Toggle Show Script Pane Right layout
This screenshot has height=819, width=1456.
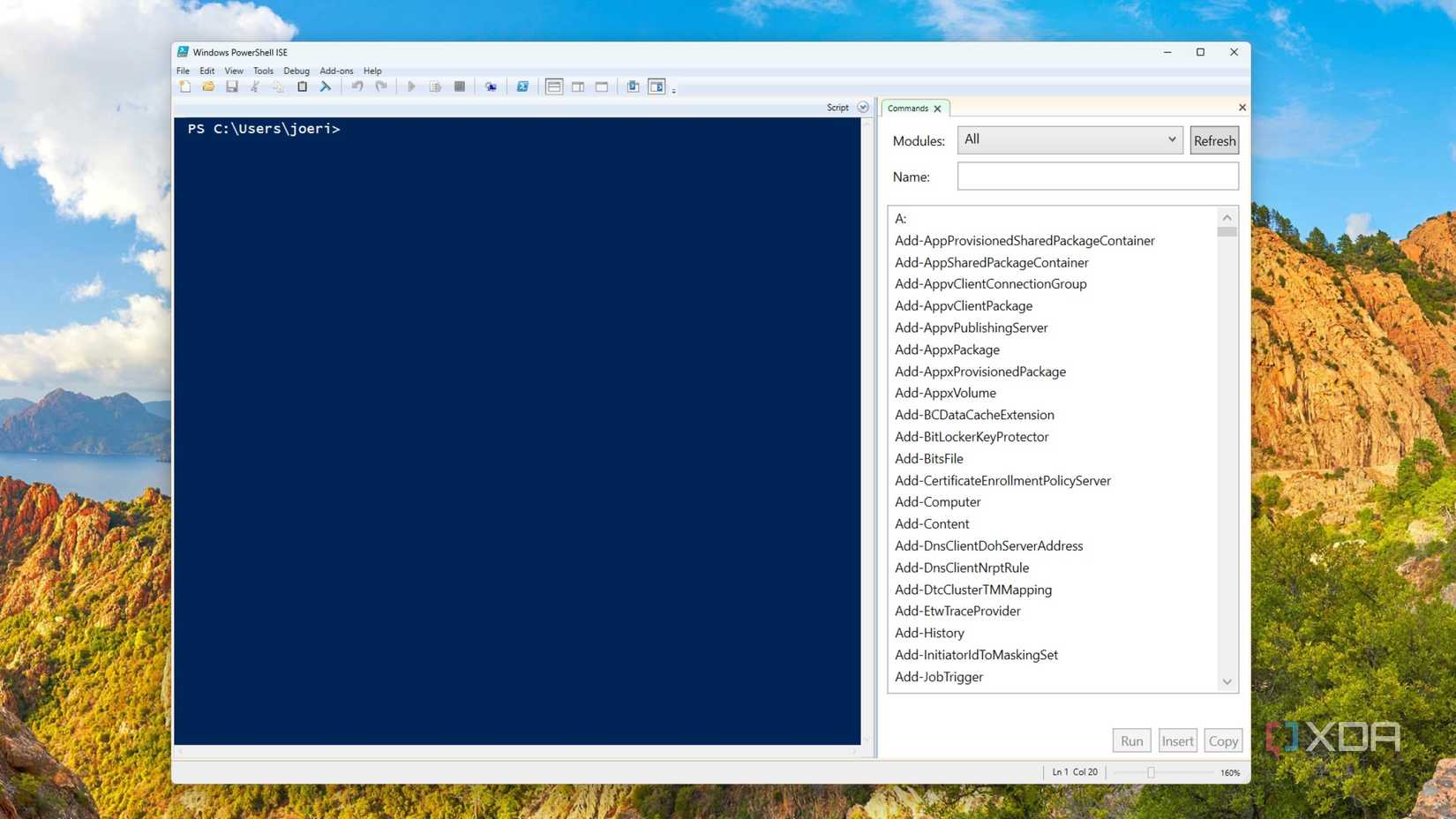tap(578, 86)
